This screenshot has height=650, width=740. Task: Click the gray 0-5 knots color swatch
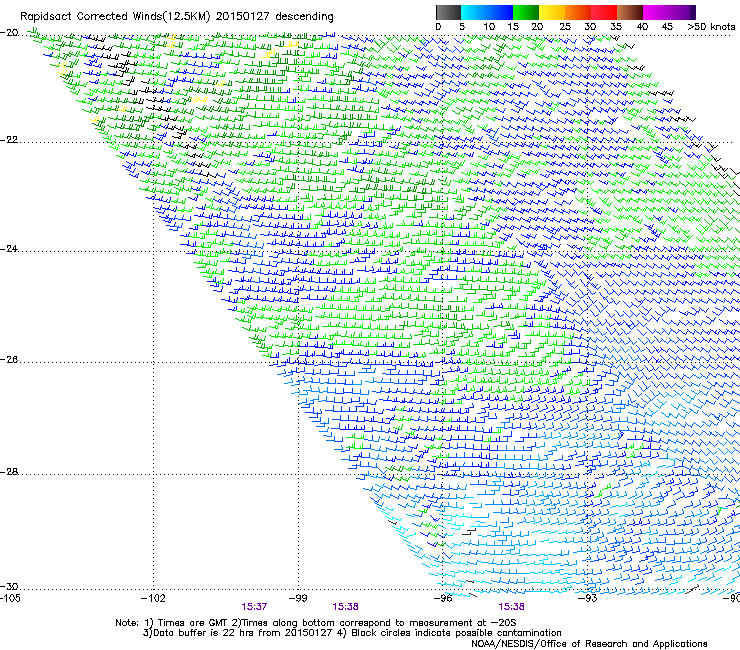448,12
